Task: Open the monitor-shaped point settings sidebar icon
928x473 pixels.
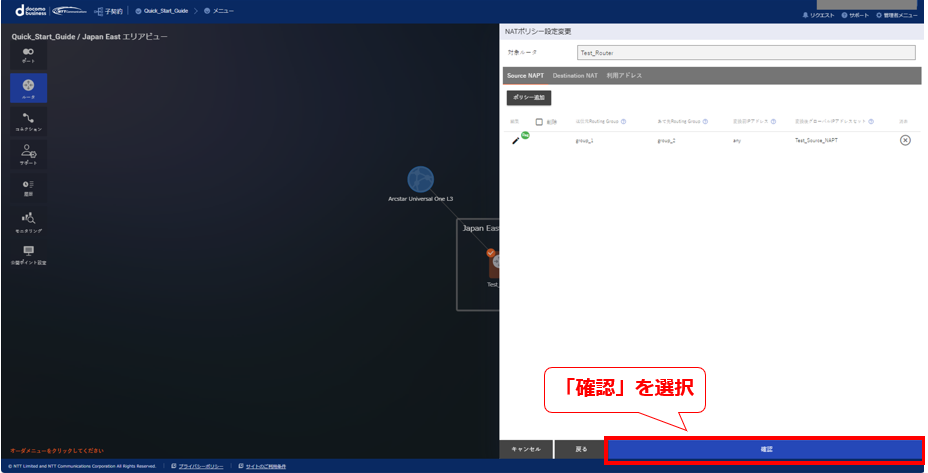Action: pos(28,255)
